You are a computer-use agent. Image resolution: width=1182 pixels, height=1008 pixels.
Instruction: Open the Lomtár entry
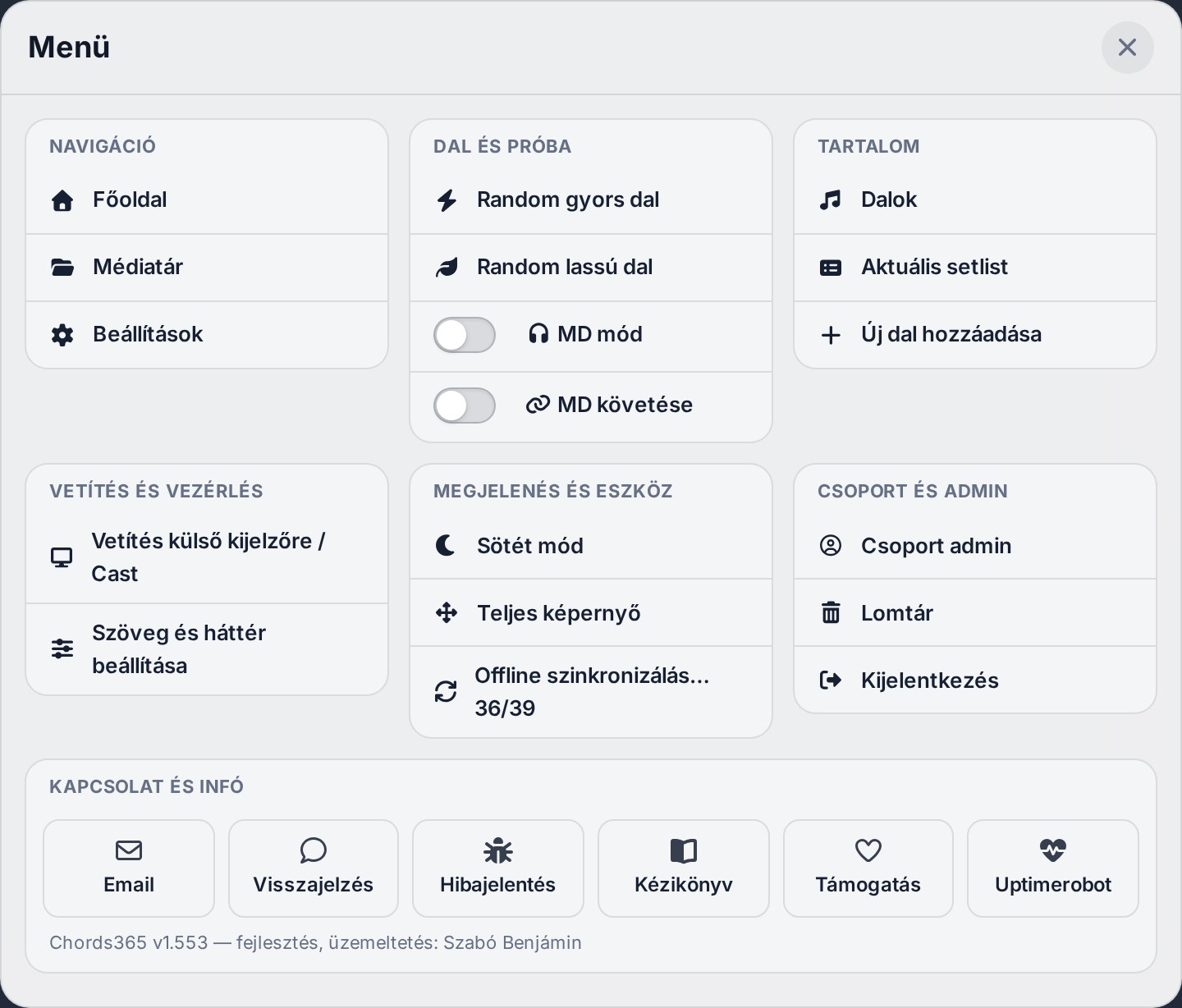tap(975, 612)
